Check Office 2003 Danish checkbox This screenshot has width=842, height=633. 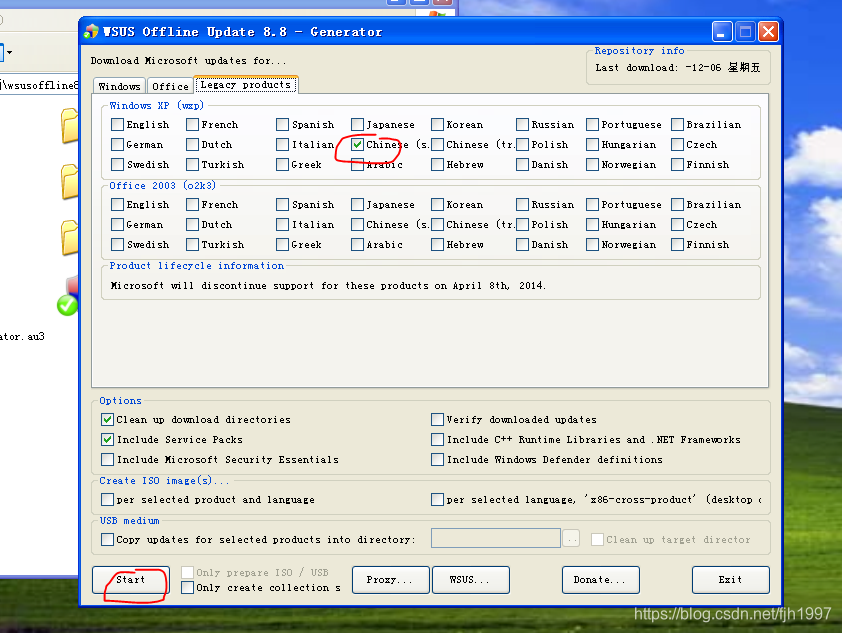click(x=522, y=244)
